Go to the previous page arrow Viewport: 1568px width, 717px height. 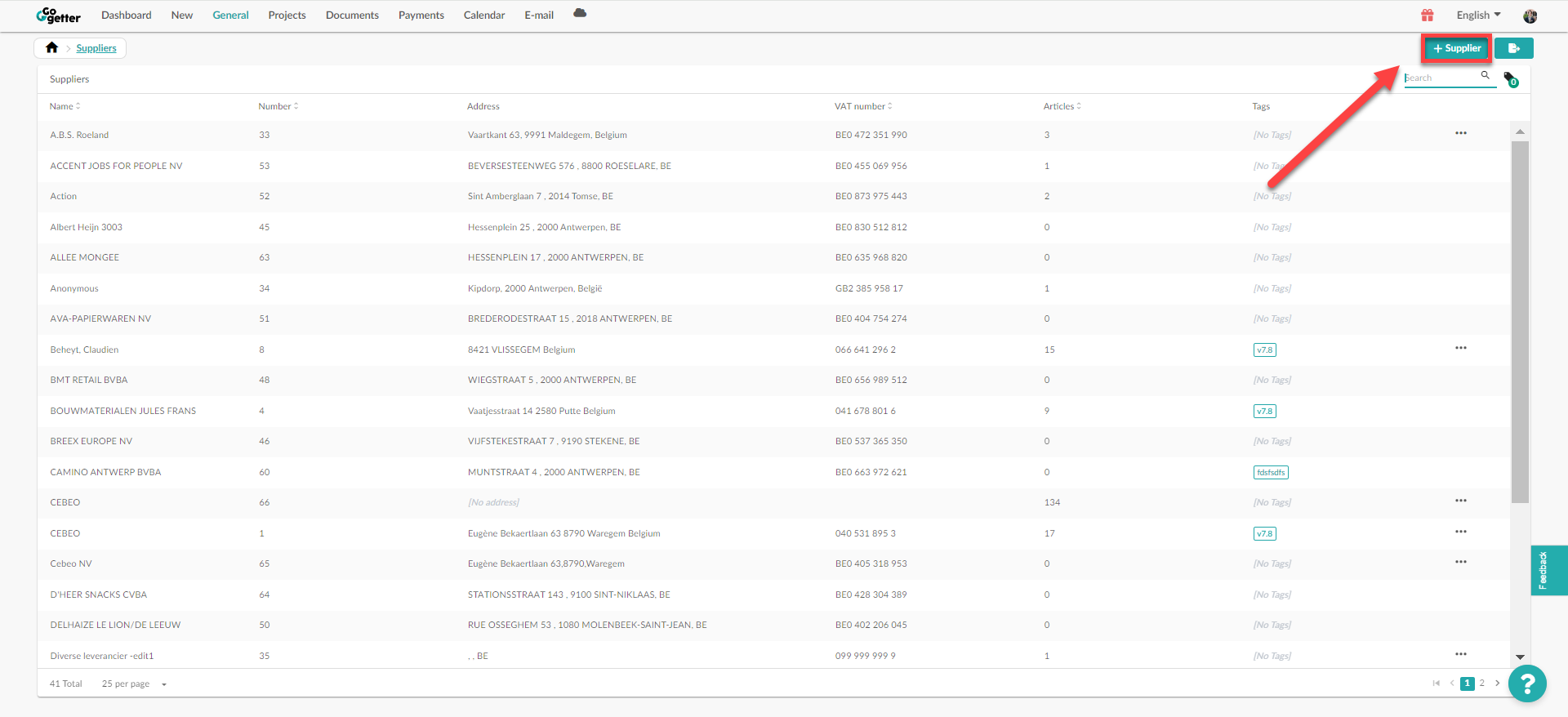[1452, 684]
